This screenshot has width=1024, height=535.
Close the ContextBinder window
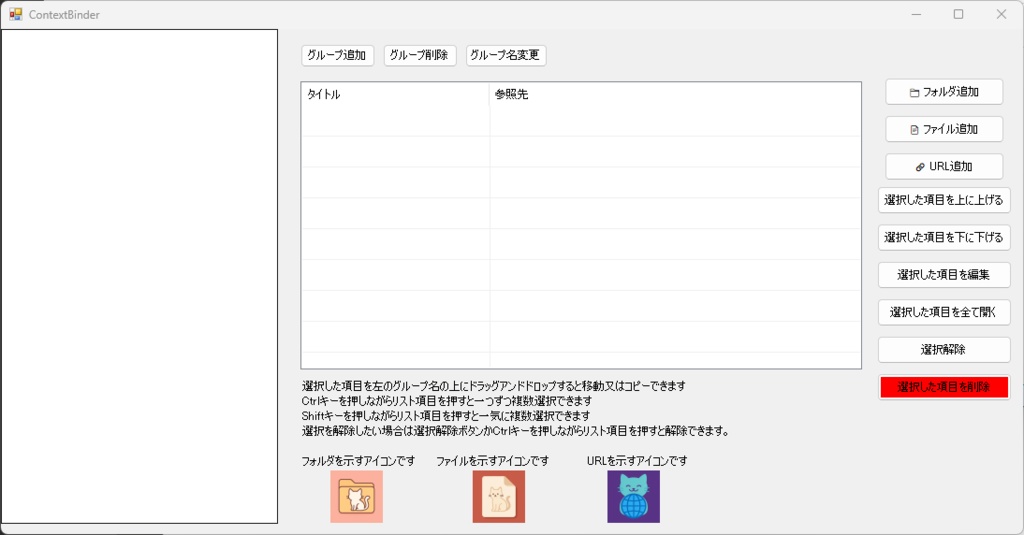click(x=1001, y=14)
